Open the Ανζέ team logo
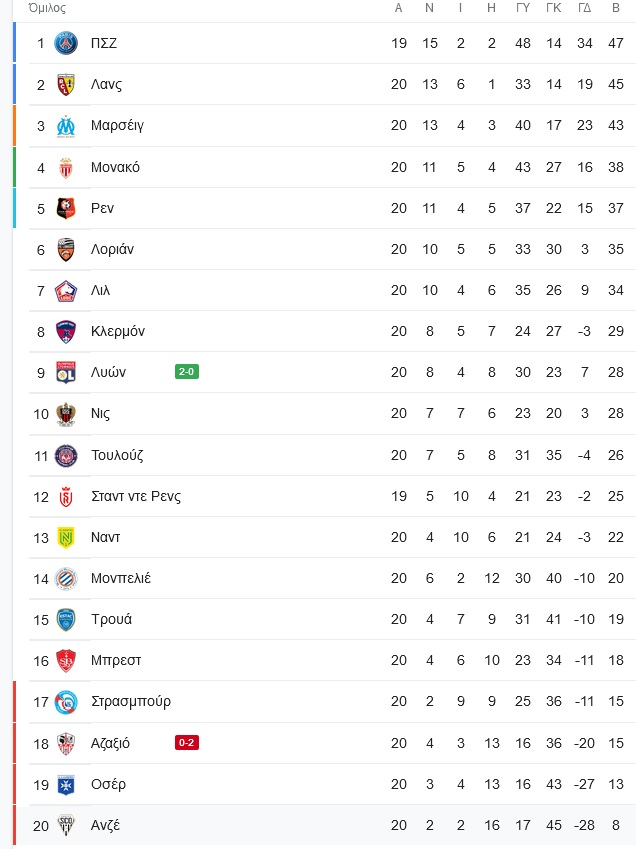This screenshot has width=636, height=849. 66,826
